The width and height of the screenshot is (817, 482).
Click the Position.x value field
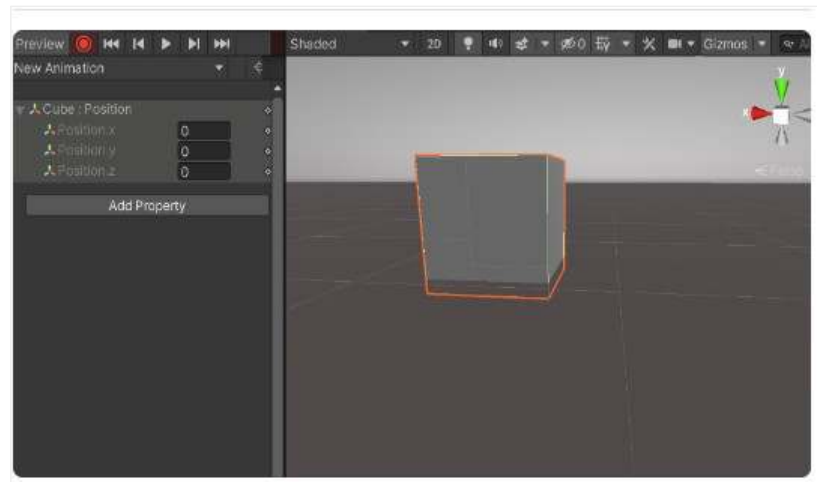204,131
